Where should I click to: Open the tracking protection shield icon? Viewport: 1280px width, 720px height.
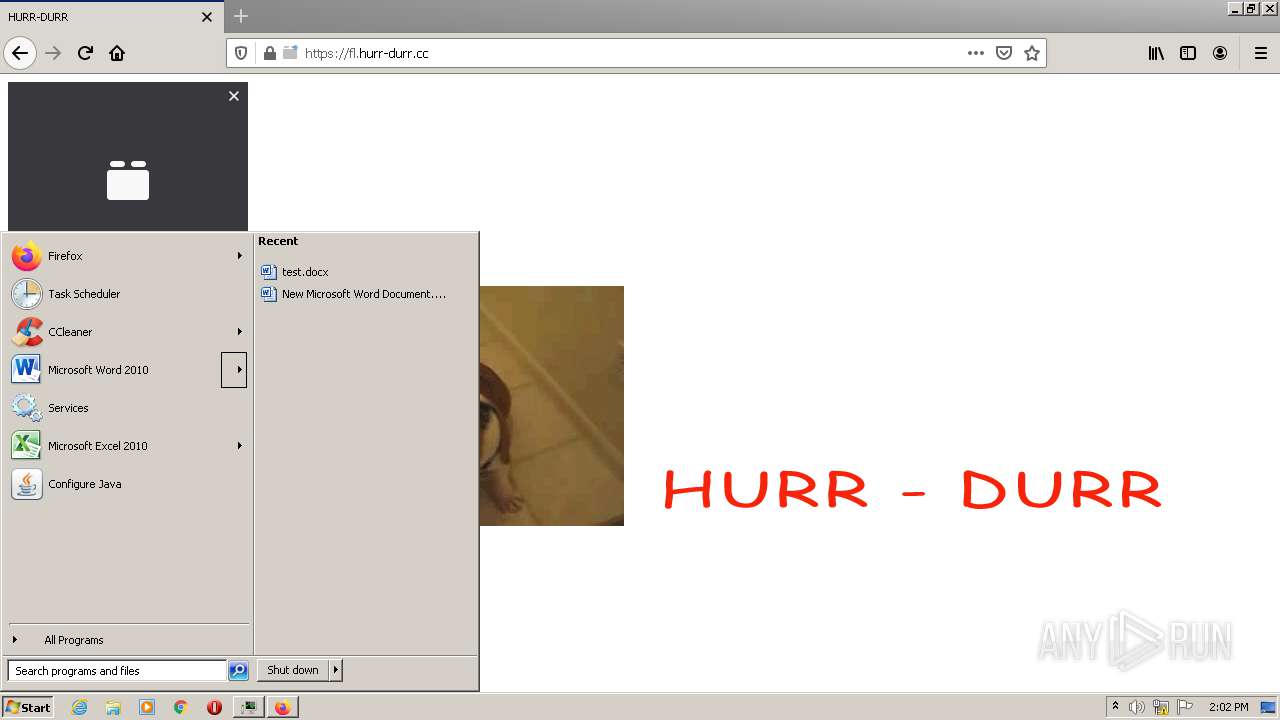241,53
